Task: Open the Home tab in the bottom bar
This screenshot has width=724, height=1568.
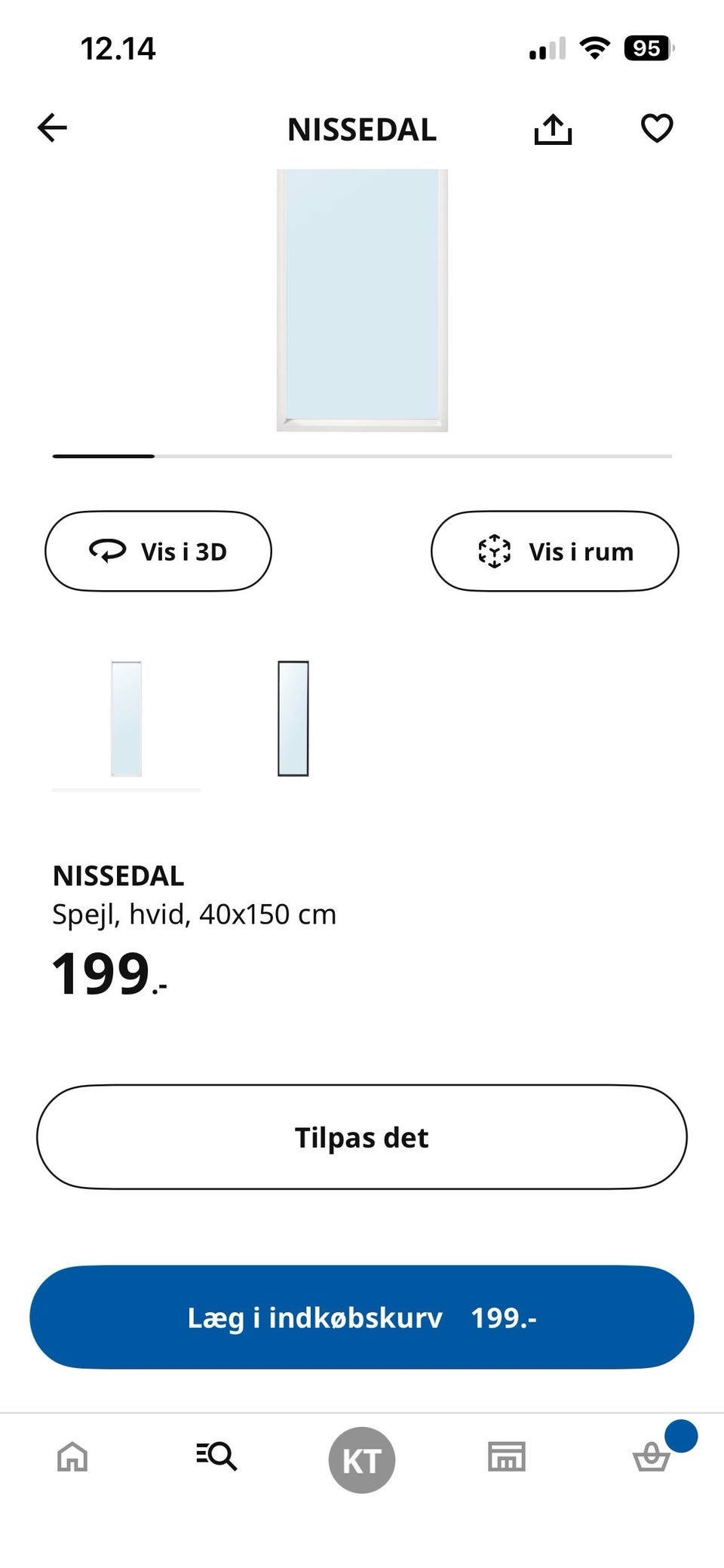Action: [72, 1456]
